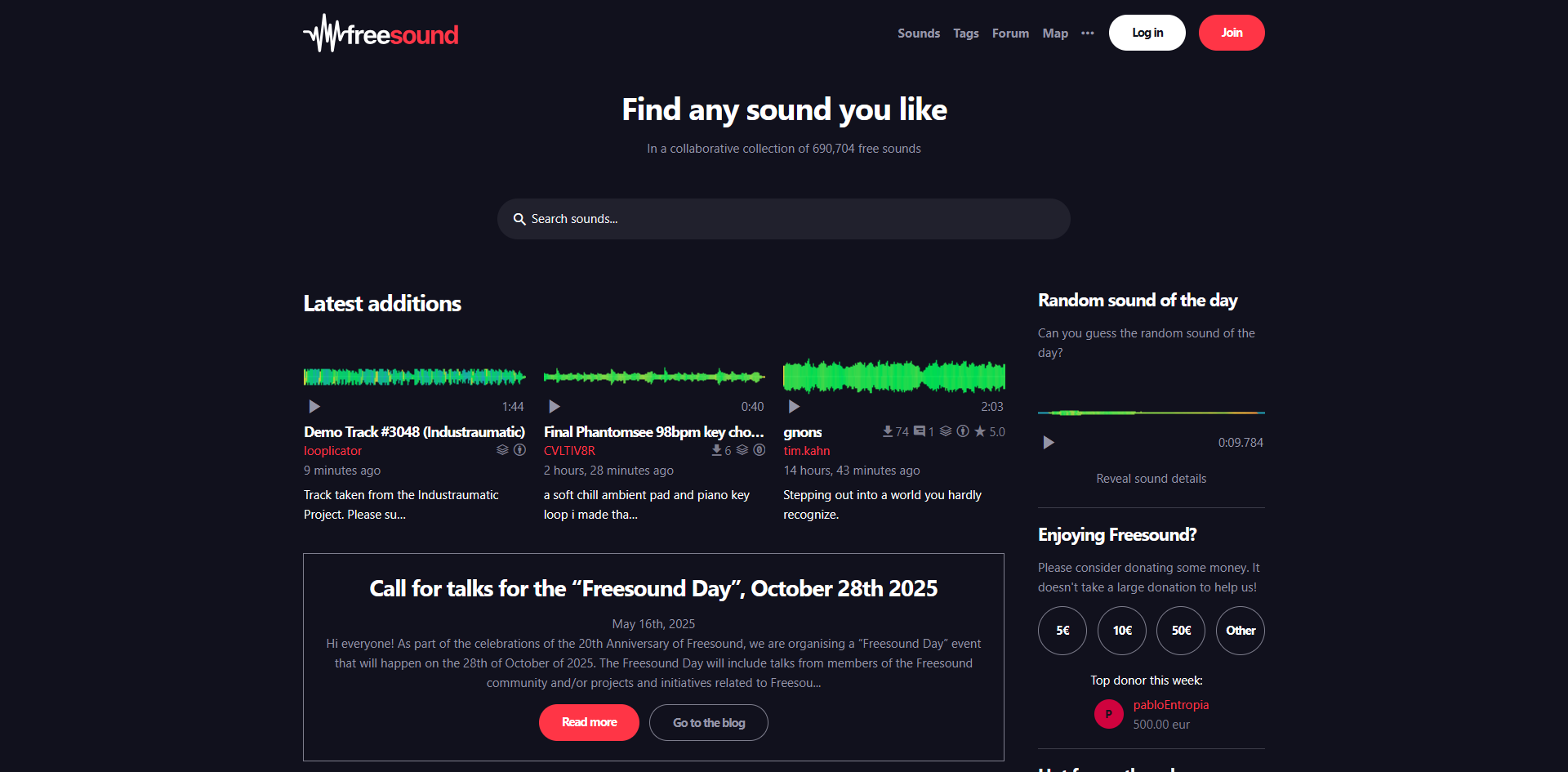The image size is (1568, 772).
Task: Click the search magnifier icon
Action: (x=519, y=219)
